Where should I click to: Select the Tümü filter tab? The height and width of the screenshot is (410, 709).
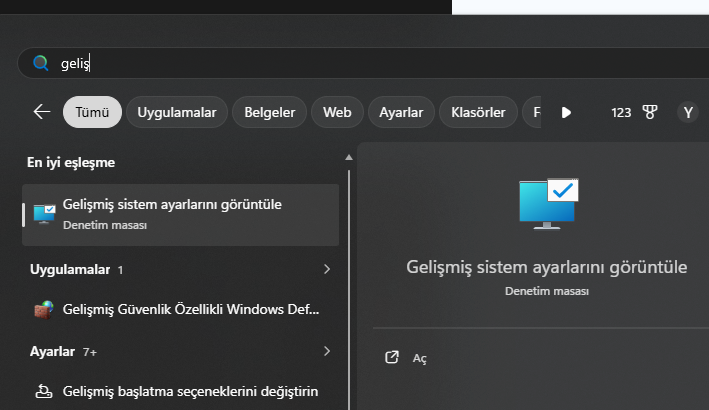pos(92,112)
